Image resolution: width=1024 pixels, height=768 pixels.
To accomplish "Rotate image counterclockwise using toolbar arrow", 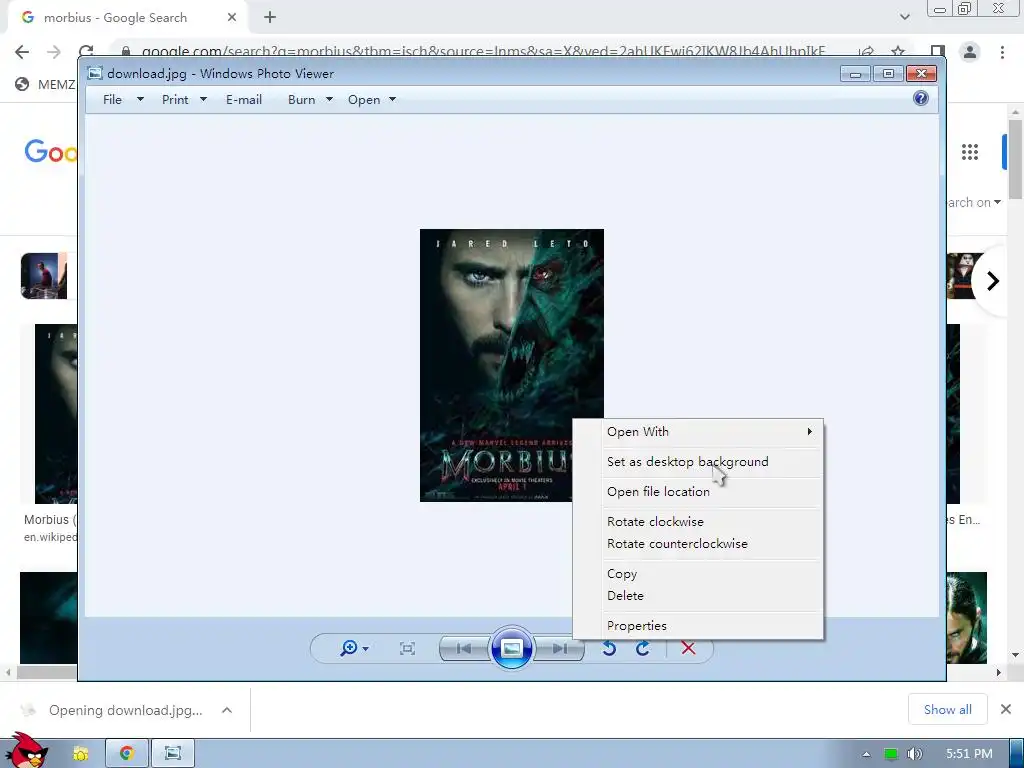I will [x=609, y=648].
